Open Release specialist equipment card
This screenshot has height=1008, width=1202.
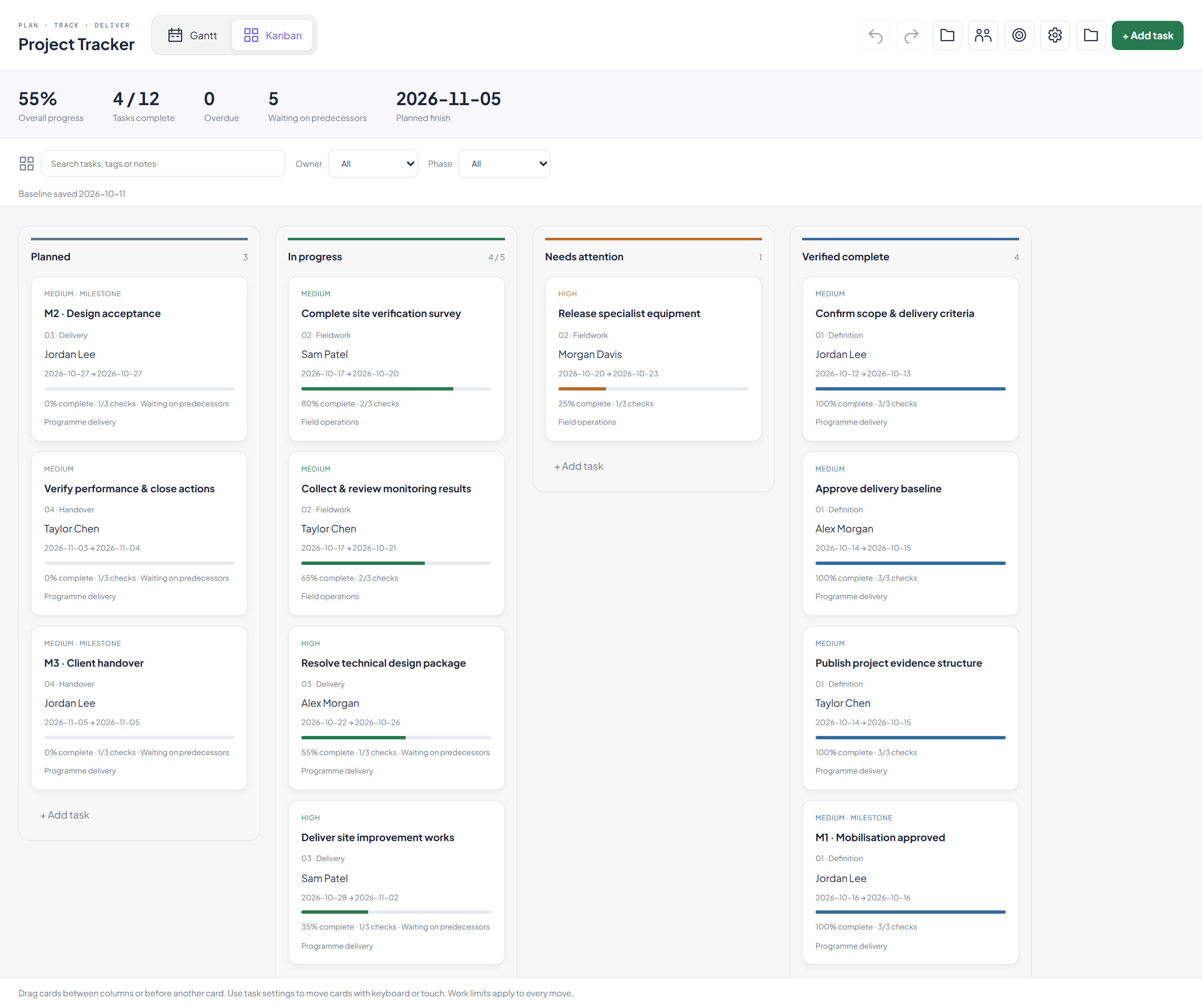click(x=653, y=359)
